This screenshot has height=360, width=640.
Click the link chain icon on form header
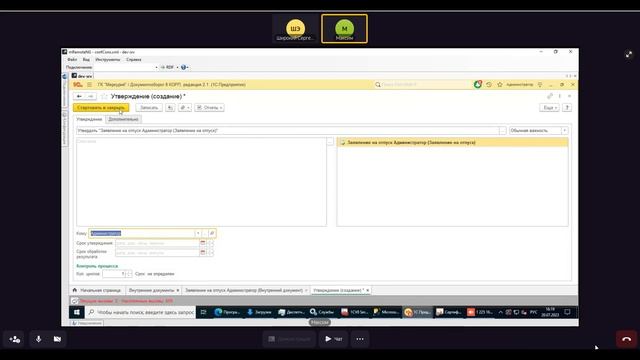point(550,96)
